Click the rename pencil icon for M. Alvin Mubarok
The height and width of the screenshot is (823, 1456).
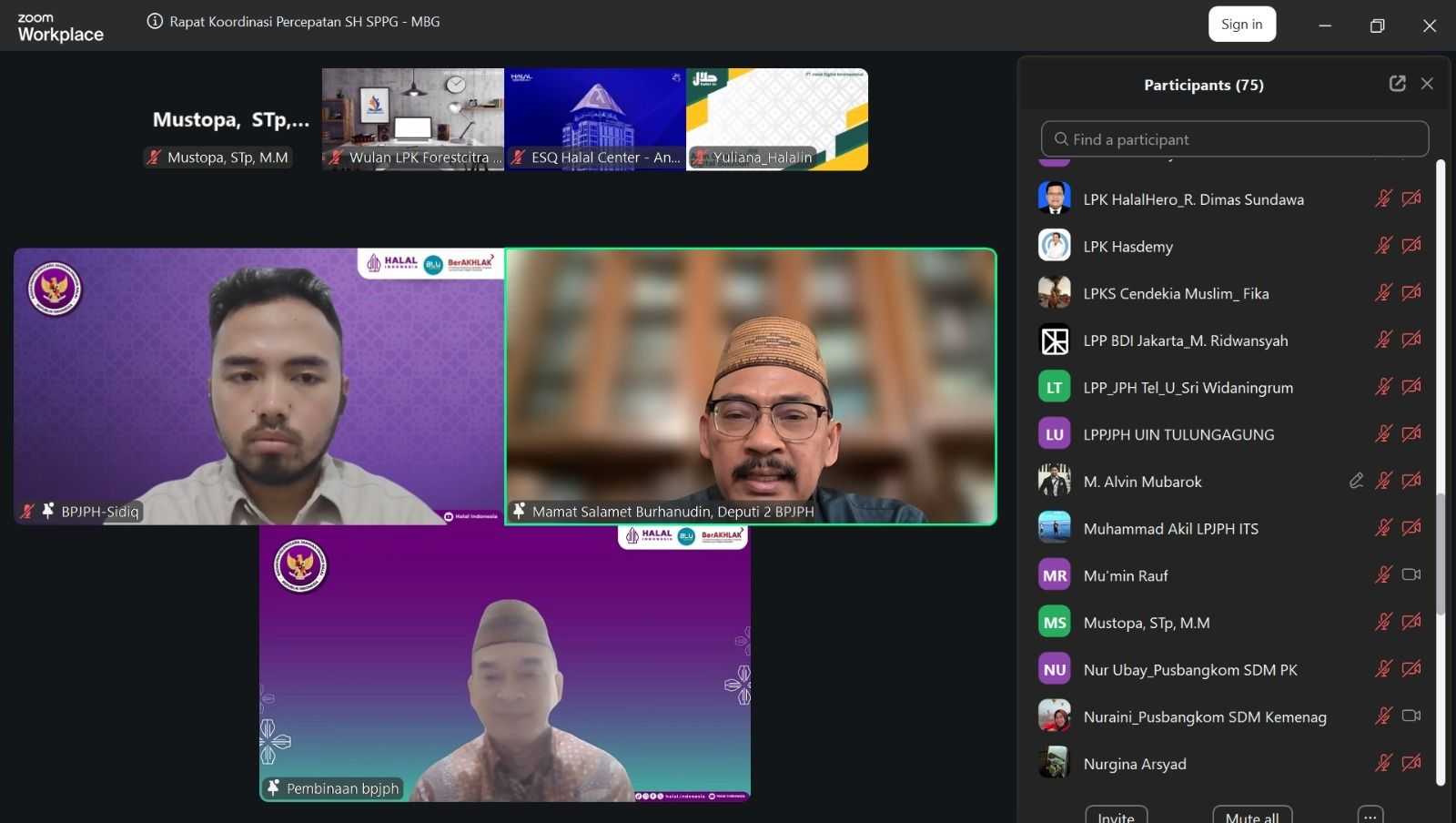(1356, 481)
